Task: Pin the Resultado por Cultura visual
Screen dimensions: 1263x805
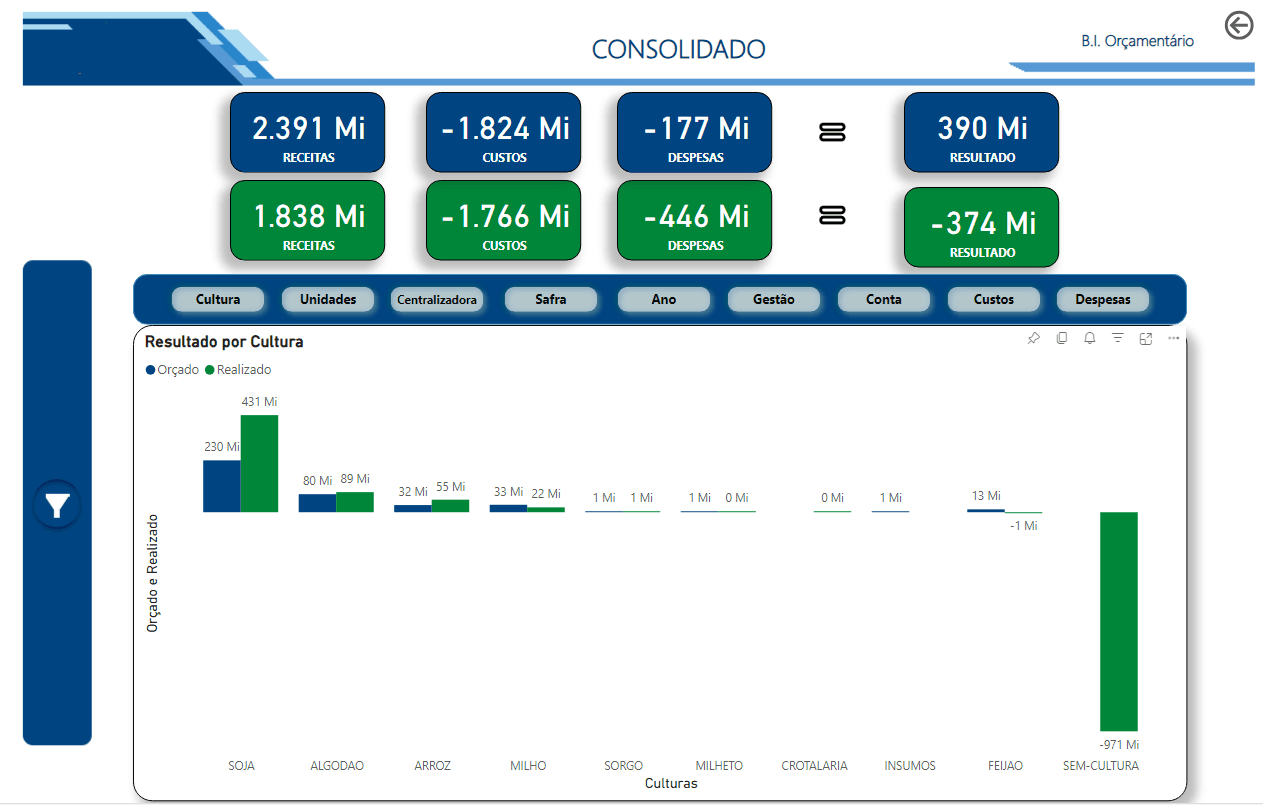Action: (1034, 339)
